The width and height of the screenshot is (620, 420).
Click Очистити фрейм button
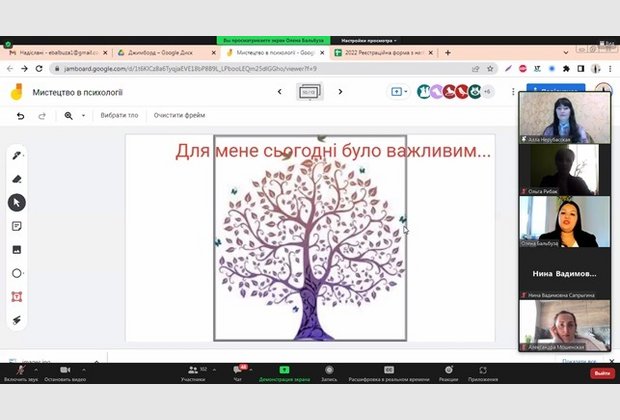pyautogui.click(x=179, y=116)
